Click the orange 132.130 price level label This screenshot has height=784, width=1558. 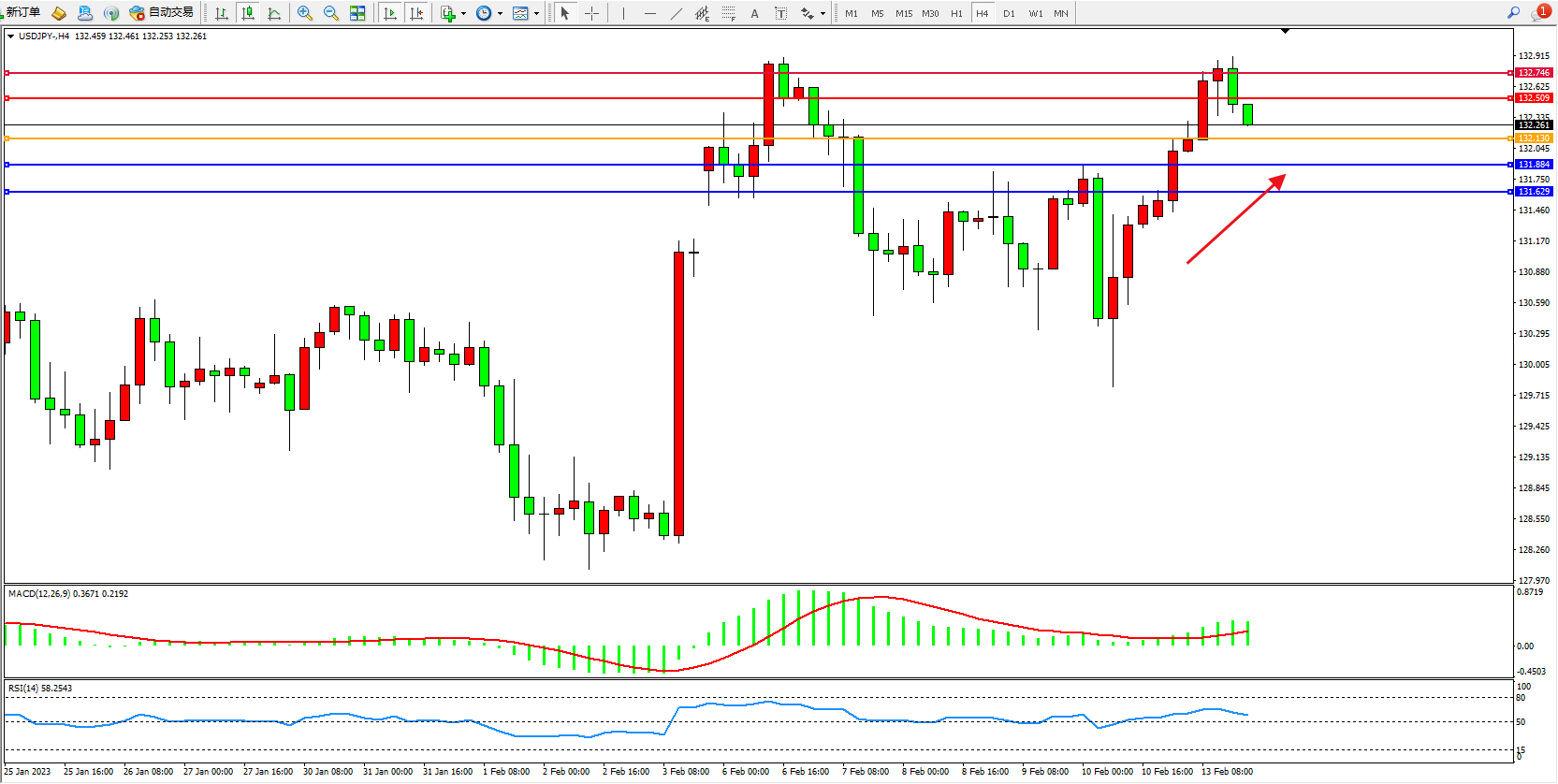point(1533,138)
